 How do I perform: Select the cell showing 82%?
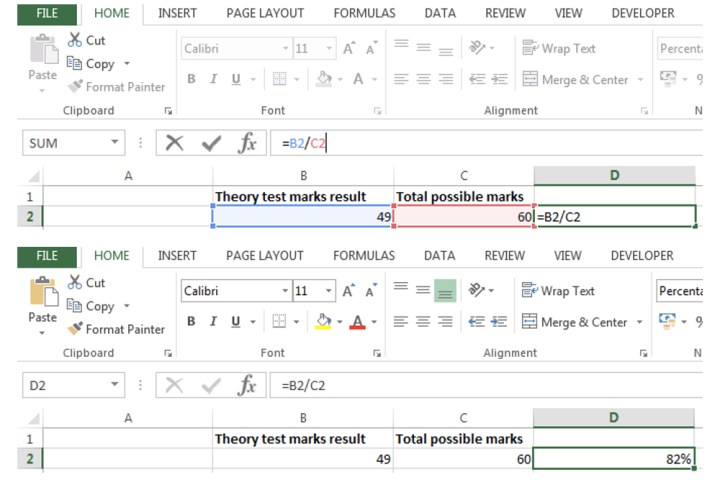click(x=614, y=459)
